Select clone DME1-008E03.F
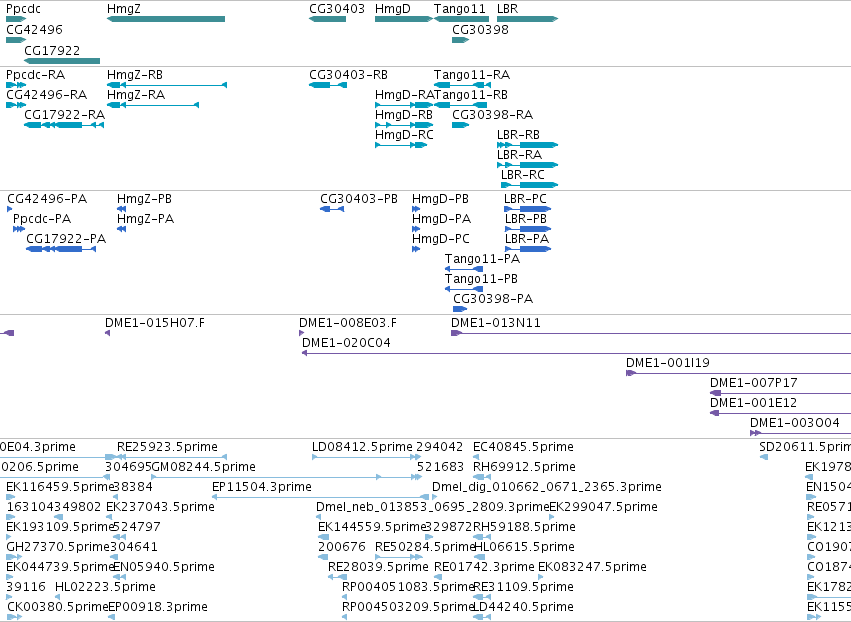851x622 pixels. [x=348, y=323]
